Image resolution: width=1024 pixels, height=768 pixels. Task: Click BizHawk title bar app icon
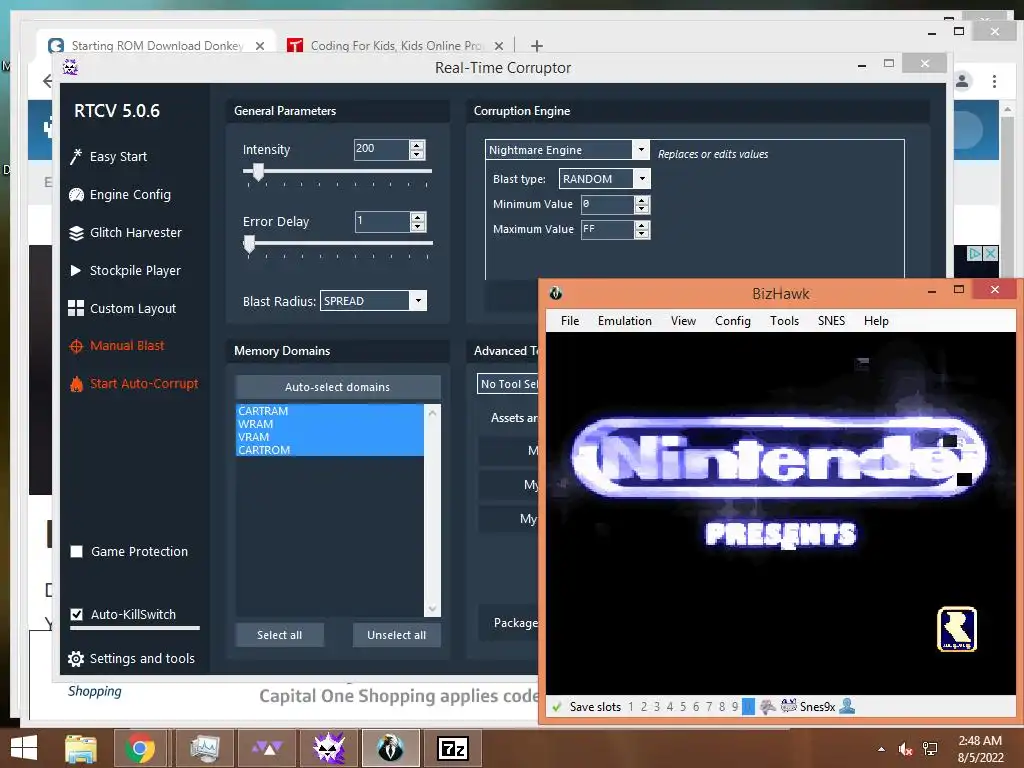click(556, 293)
